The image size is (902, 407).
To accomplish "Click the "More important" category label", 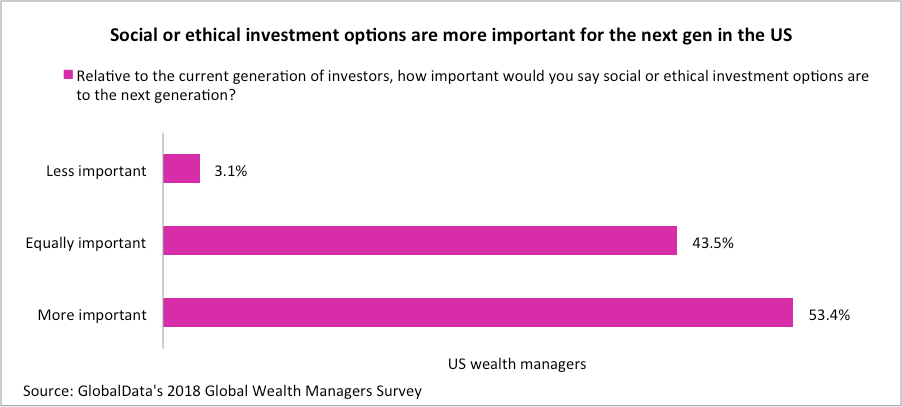I will 93,314.
